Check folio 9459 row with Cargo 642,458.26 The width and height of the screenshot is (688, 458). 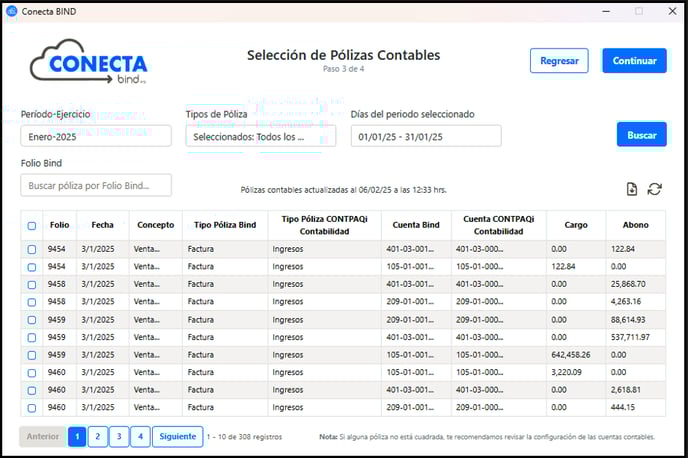[x=32, y=355]
